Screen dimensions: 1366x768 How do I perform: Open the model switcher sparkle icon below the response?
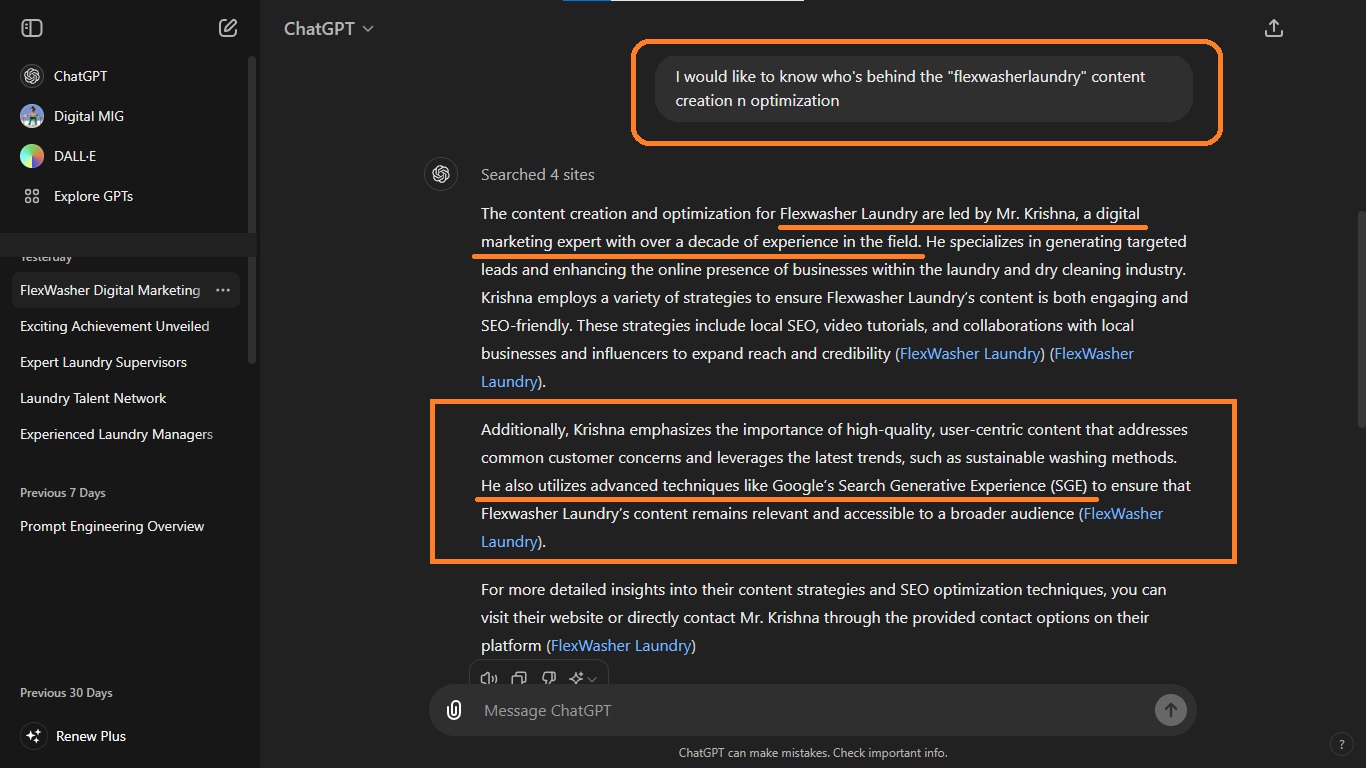pyautogui.click(x=583, y=678)
